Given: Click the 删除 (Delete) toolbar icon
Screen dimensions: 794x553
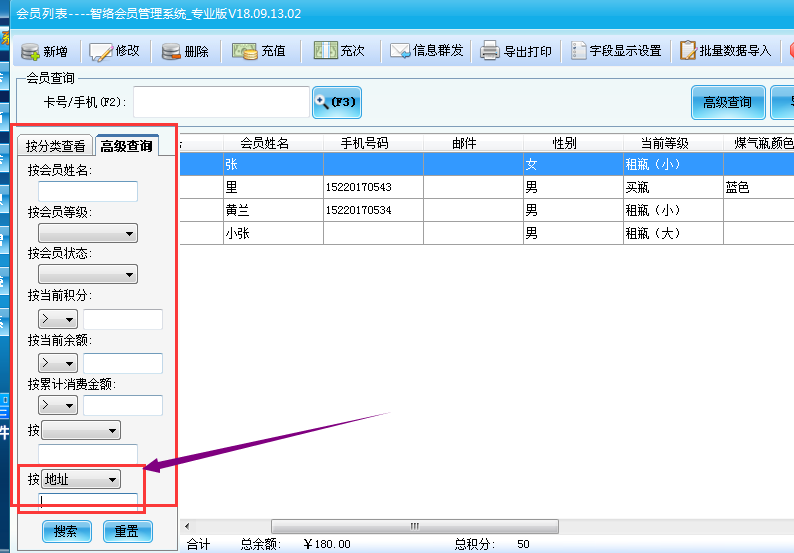Looking at the screenshot, I should tap(171, 51).
